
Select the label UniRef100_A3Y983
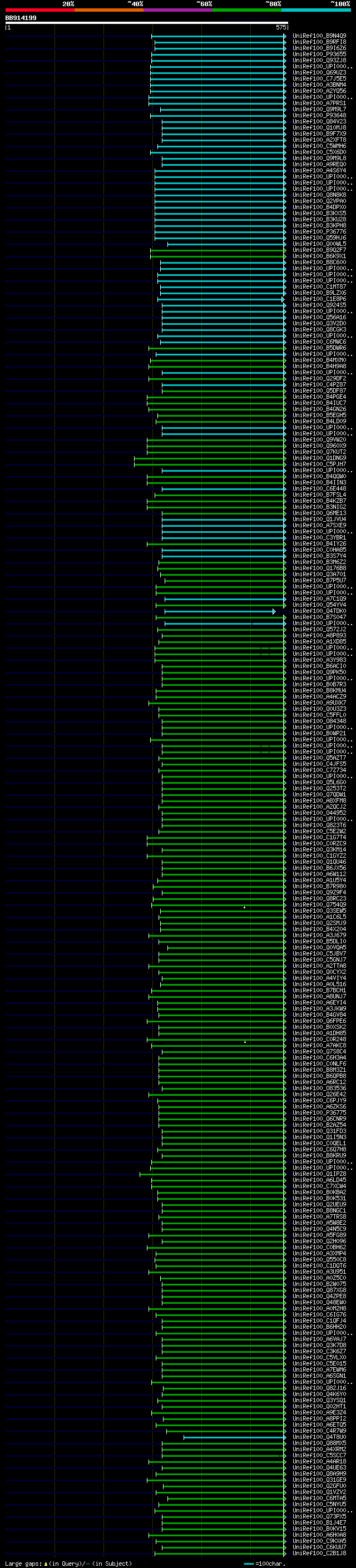[319, 660]
